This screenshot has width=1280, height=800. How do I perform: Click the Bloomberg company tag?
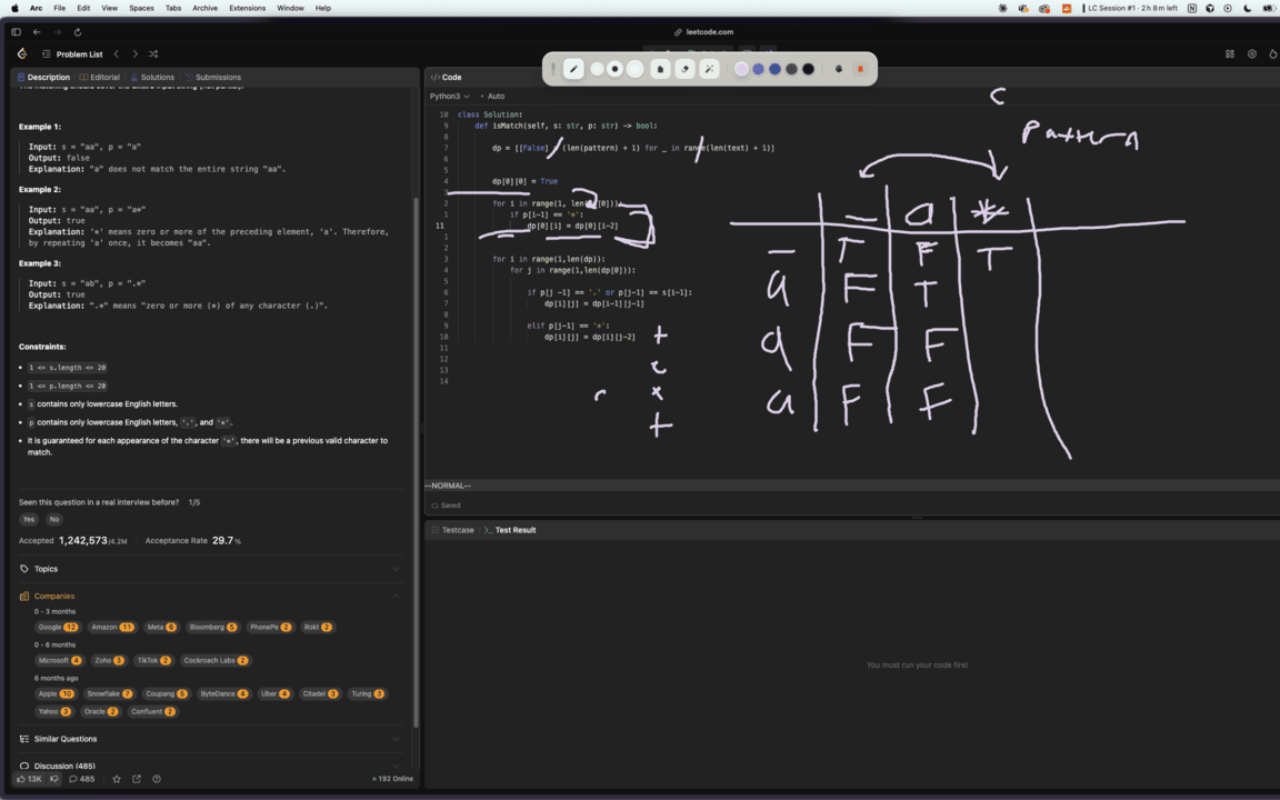[x=212, y=627]
